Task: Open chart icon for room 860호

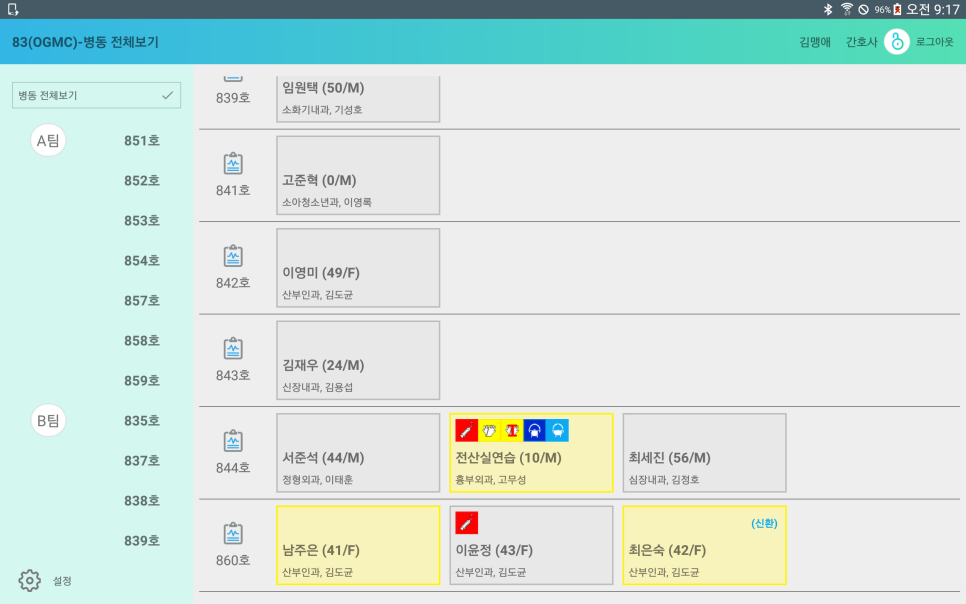Action: (233, 534)
